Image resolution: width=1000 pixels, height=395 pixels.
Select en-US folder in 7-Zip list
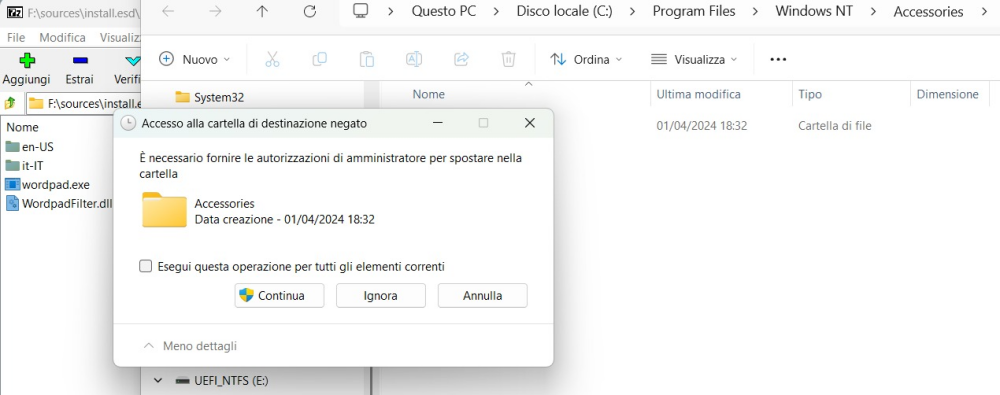38,147
